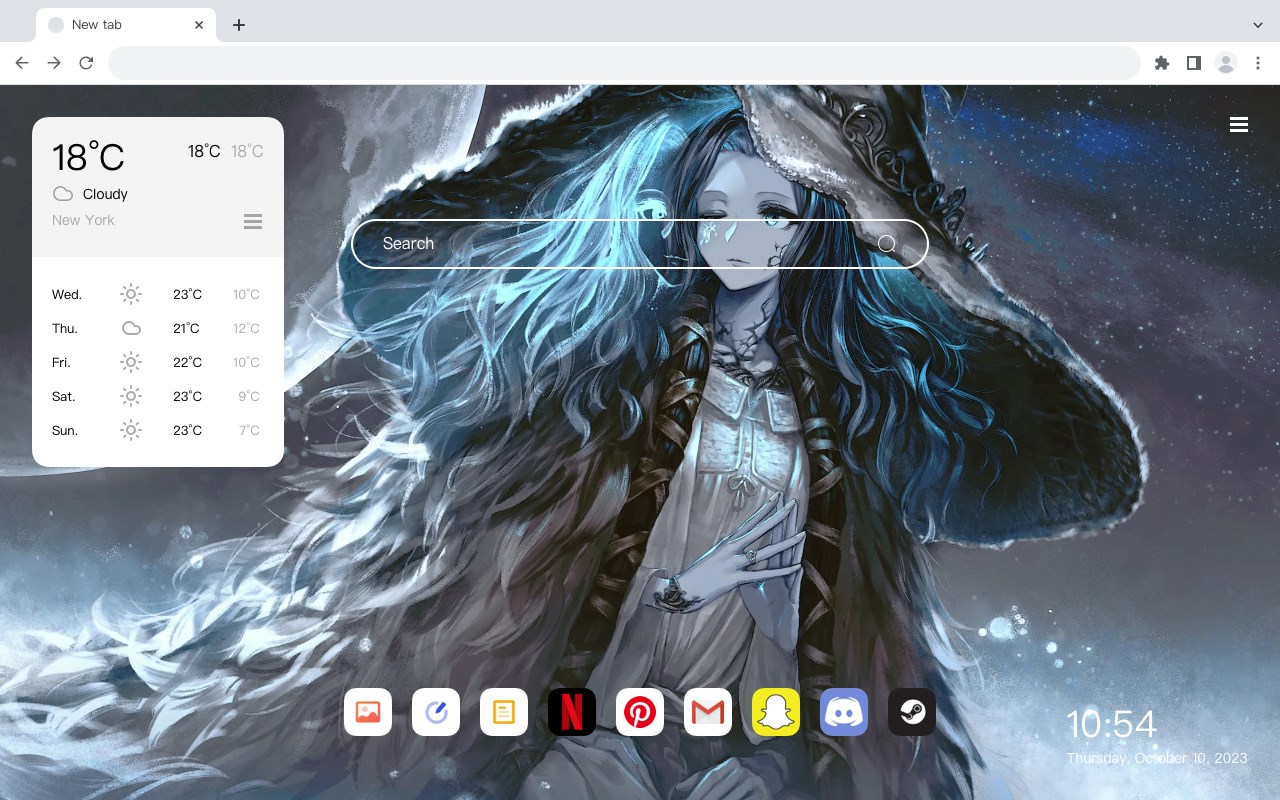Screen dimensions: 1280x800
Task: Open the yellow notes shortcut
Action: (504, 712)
